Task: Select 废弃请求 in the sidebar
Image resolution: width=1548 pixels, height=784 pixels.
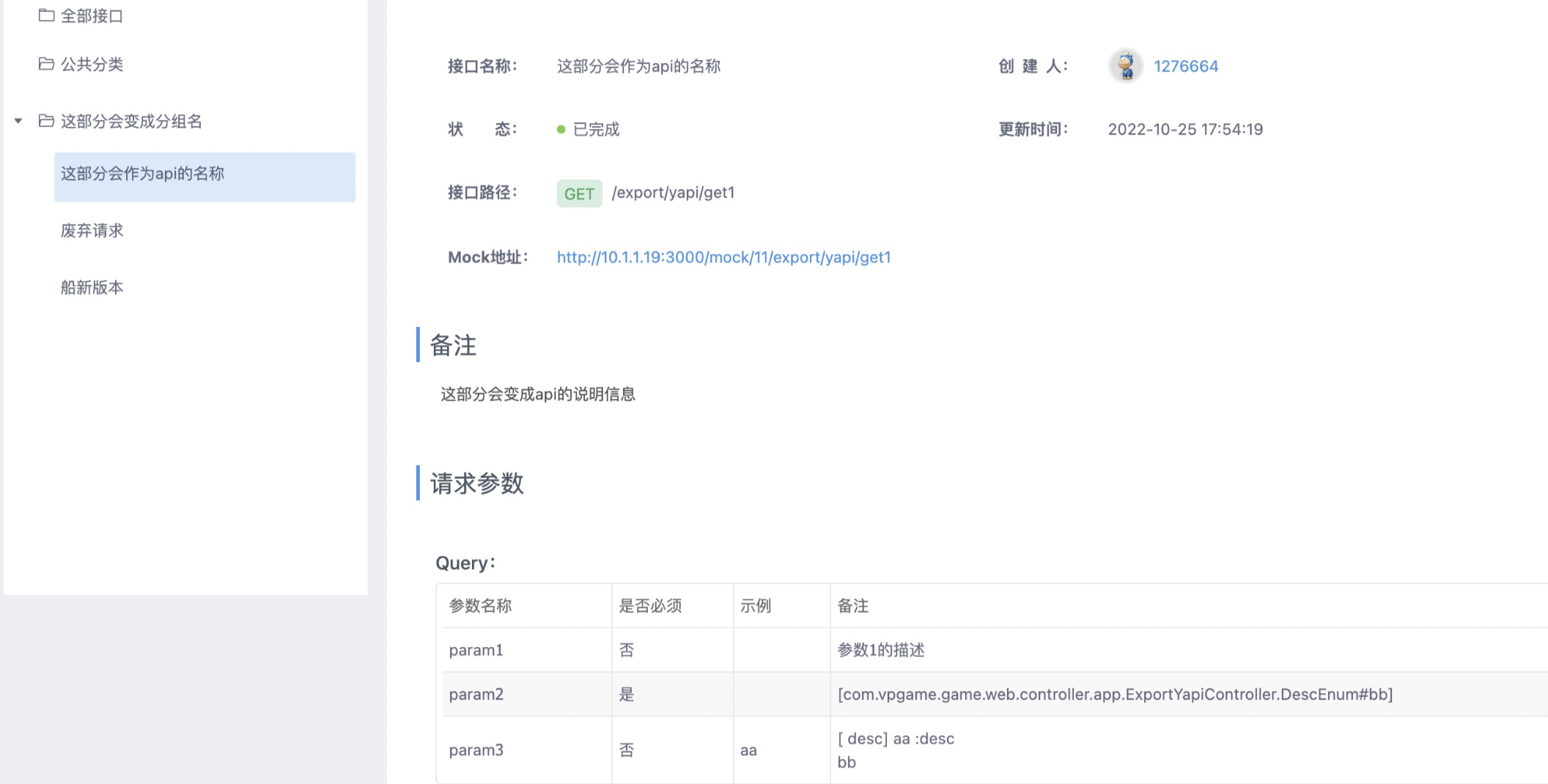Action: pyautogui.click(x=92, y=231)
